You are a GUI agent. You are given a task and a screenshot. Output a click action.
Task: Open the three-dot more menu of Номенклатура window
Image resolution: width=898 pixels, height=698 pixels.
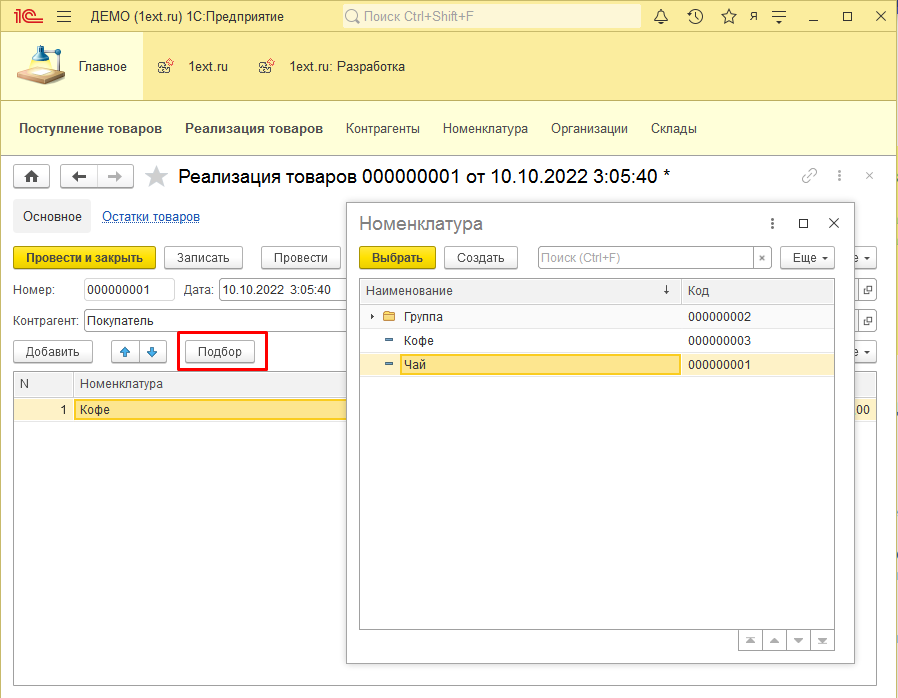(770, 224)
